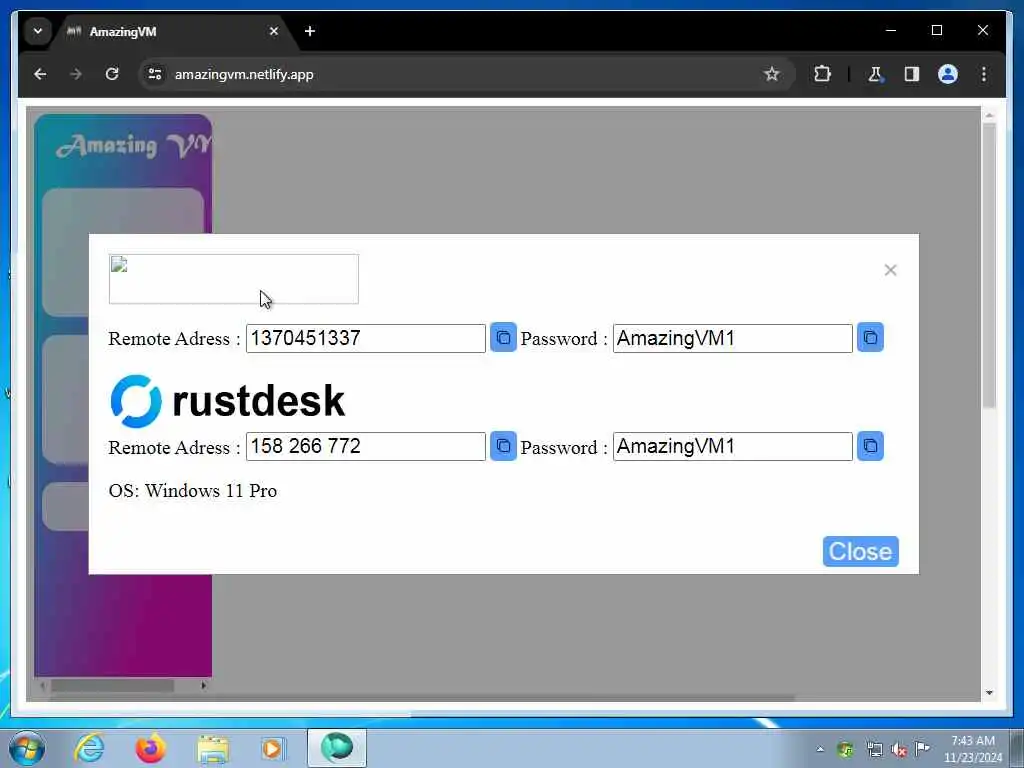Show hidden system tray icons
The width and height of the screenshot is (1024, 768).
(x=820, y=749)
